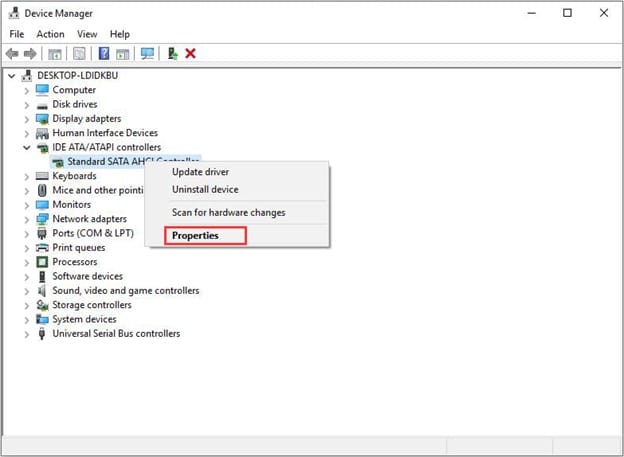This screenshot has width=624, height=457.
Task: Select the Ports (COM & LPT) label
Action: (x=93, y=233)
